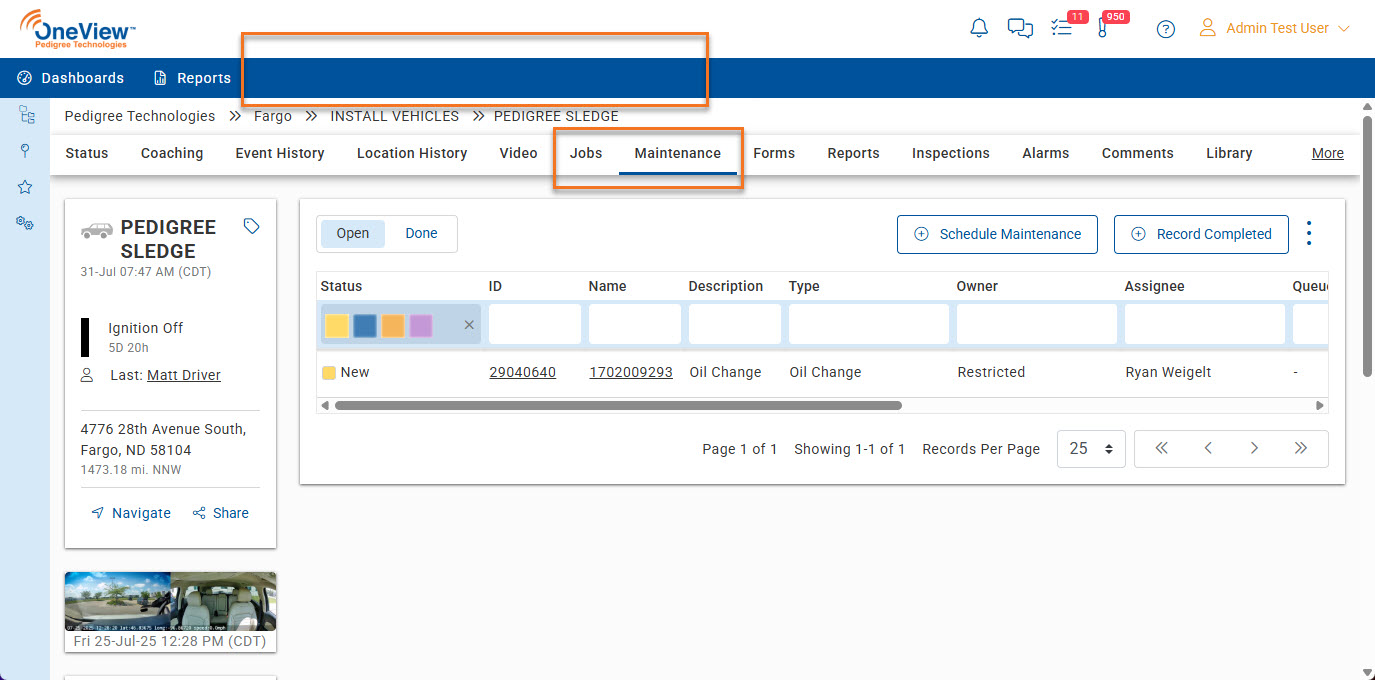
Task: Open the temperature alerts icon with 950 badge
Action: pyautogui.click(x=1102, y=28)
